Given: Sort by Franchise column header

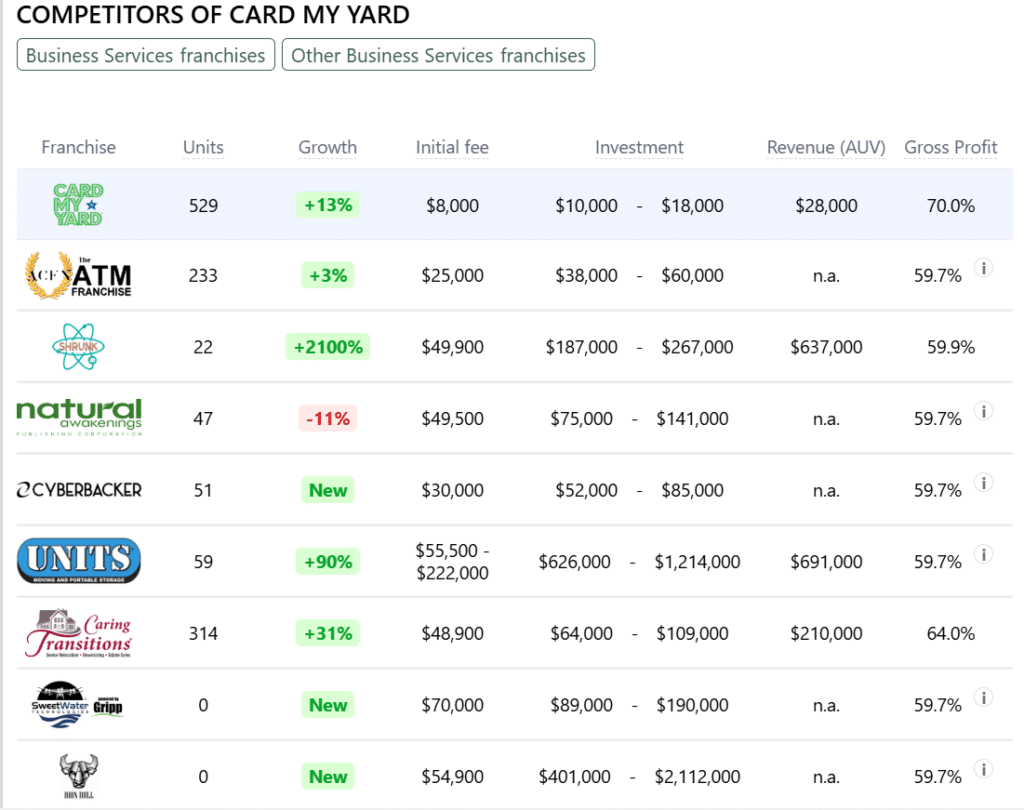Looking at the screenshot, I should pos(78,147).
